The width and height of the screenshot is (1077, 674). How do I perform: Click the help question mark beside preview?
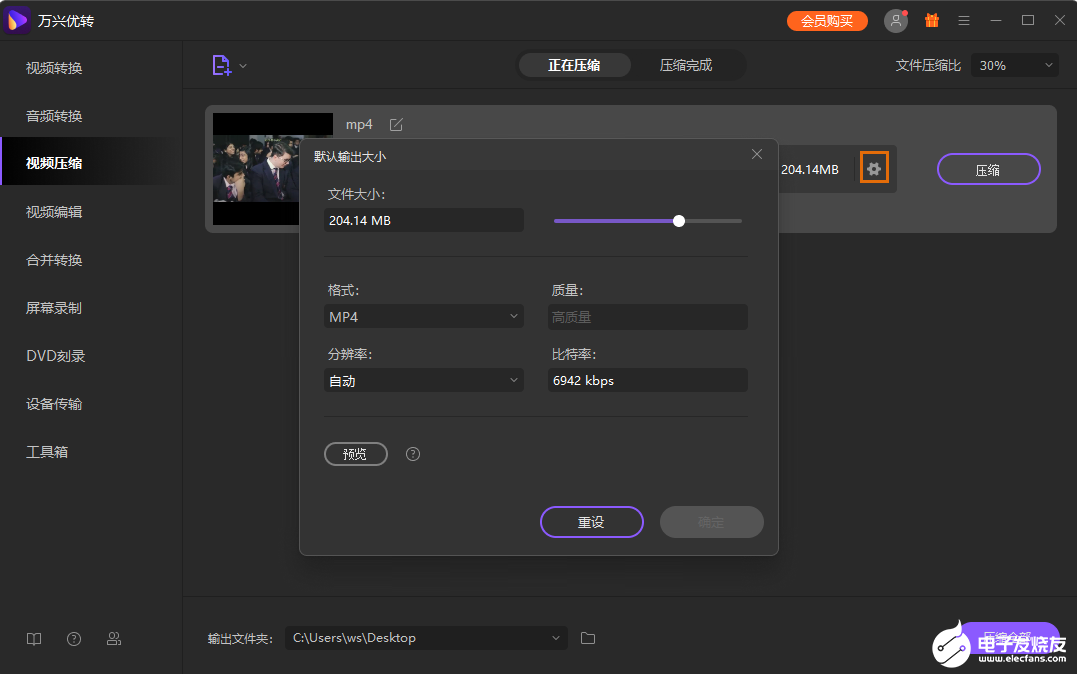[413, 454]
